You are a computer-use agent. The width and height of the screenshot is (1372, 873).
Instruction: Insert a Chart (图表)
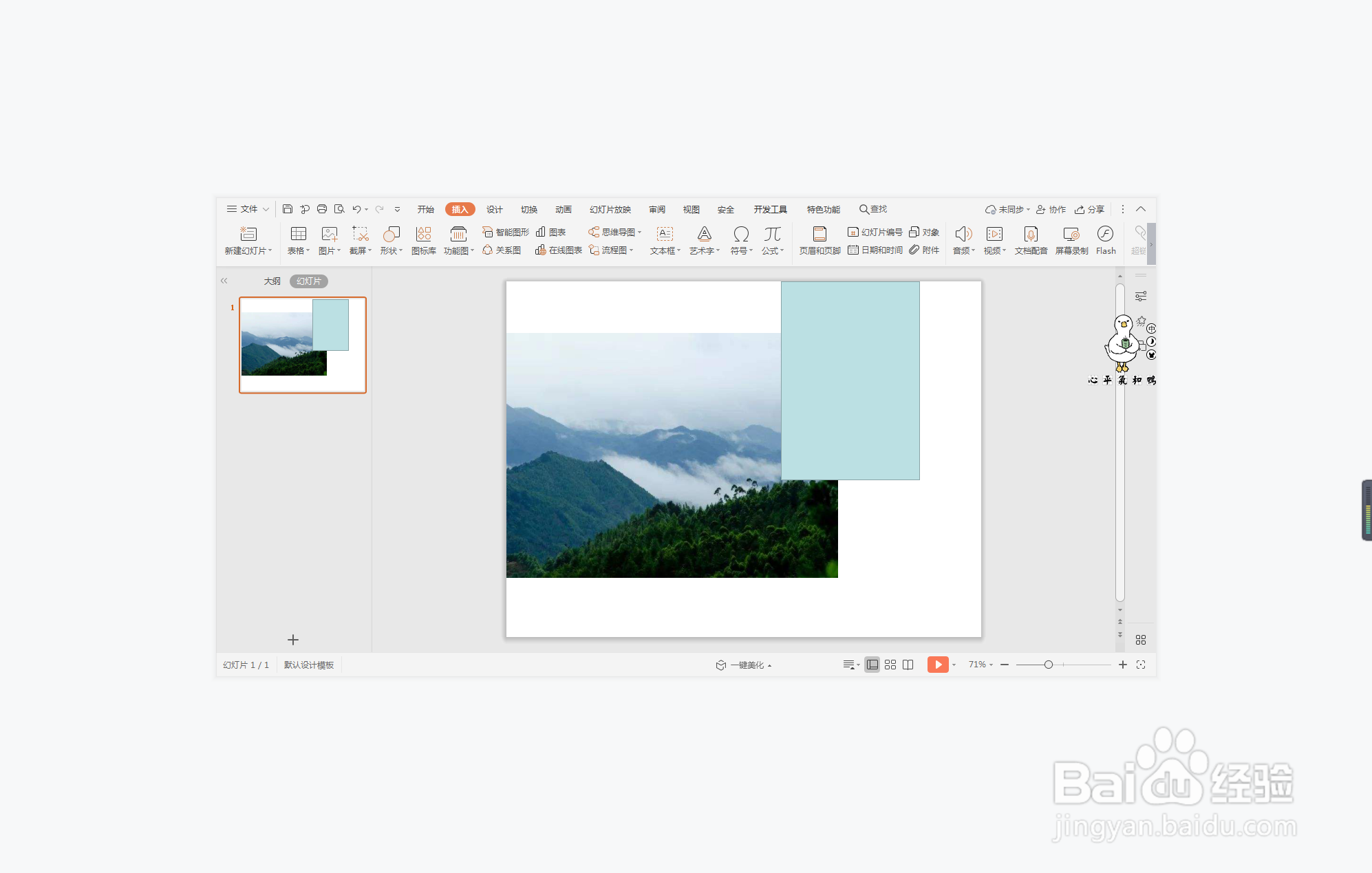point(550,233)
